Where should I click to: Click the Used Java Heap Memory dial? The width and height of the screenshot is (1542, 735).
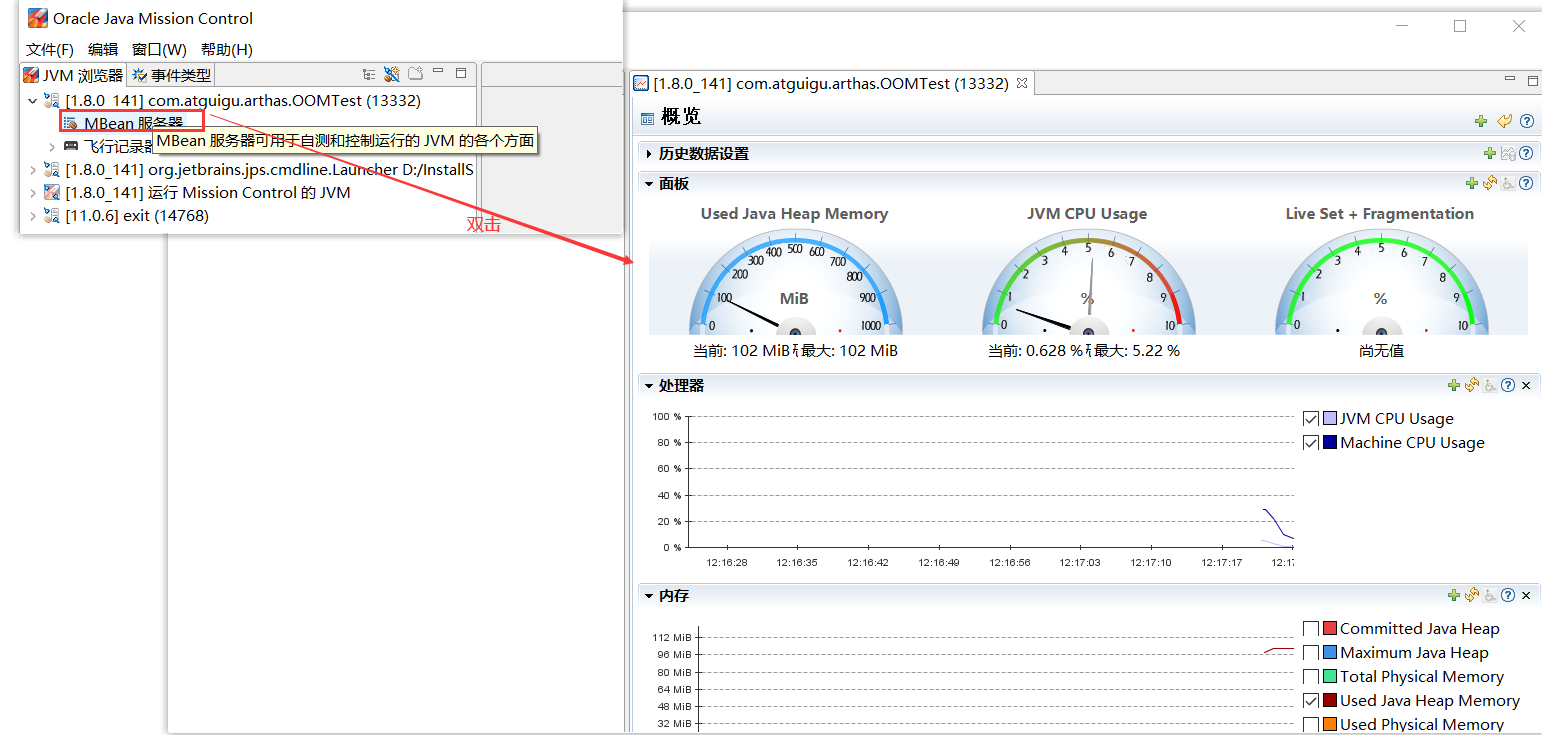pos(795,284)
